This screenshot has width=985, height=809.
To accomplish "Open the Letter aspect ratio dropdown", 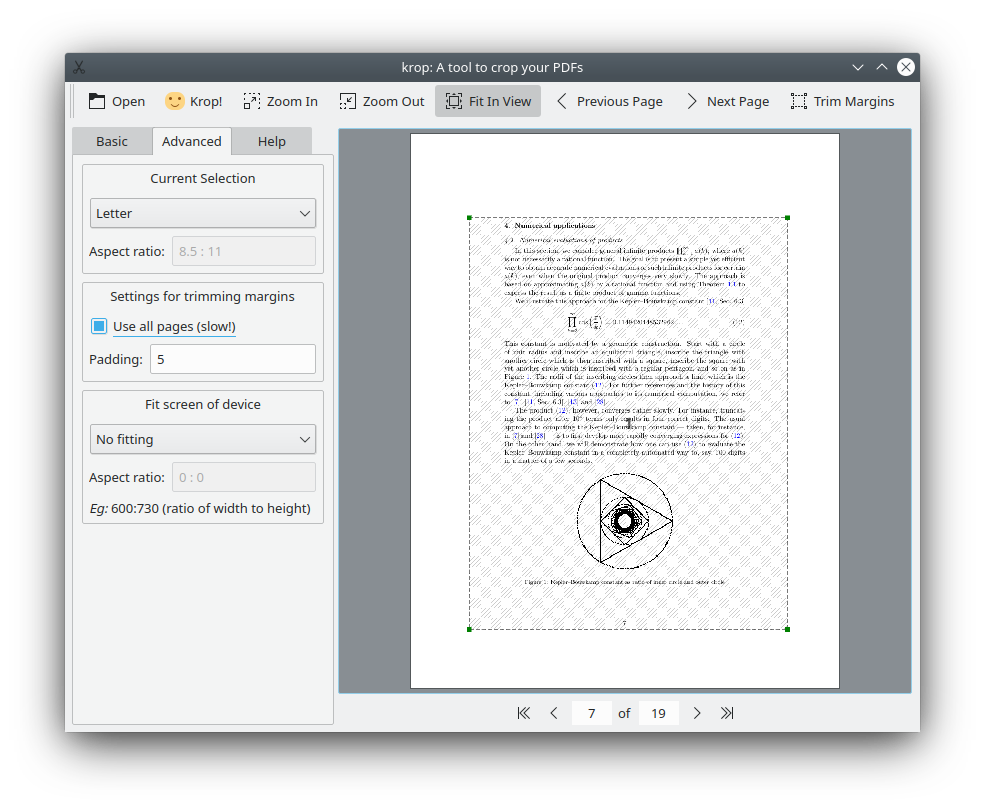I will [x=203, y=213].
